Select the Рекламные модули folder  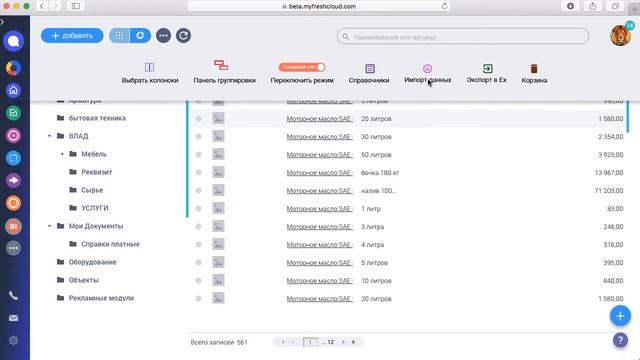101,298
